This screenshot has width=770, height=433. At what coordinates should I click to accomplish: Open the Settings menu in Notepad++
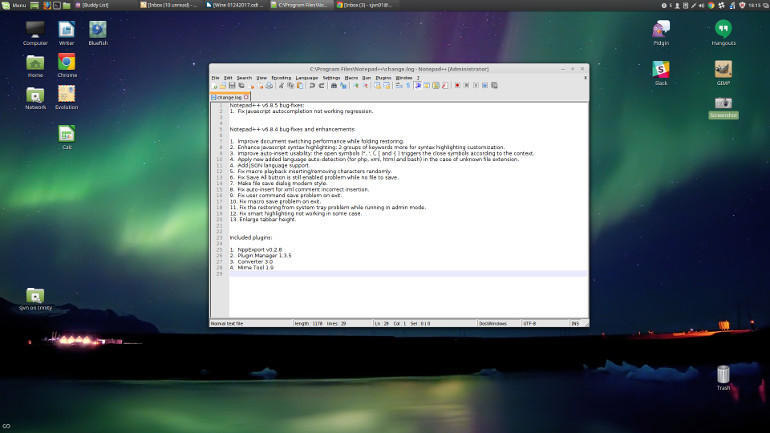coord(331,78)
